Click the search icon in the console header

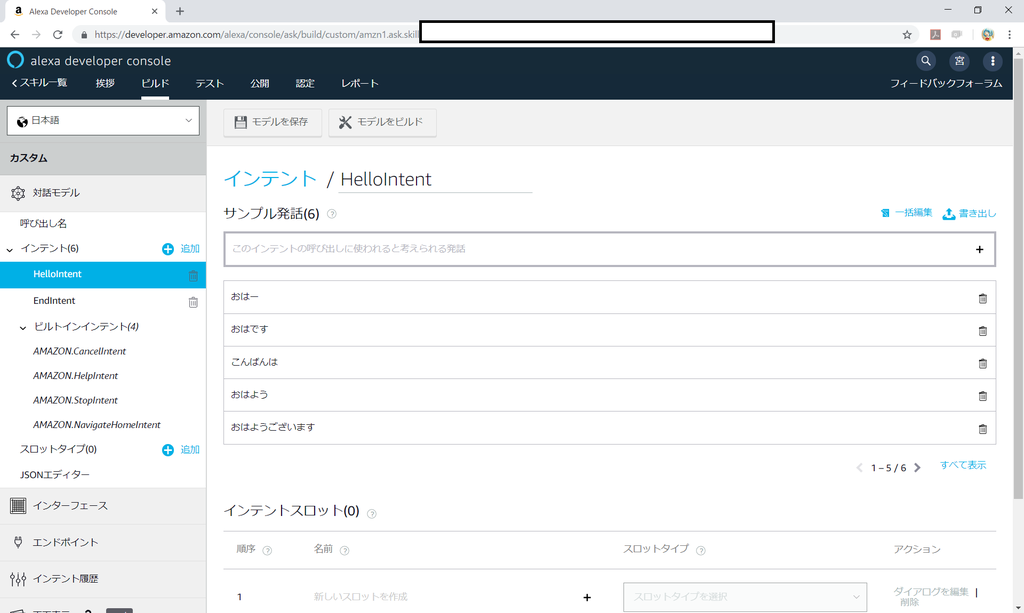(x=925, y=61)
